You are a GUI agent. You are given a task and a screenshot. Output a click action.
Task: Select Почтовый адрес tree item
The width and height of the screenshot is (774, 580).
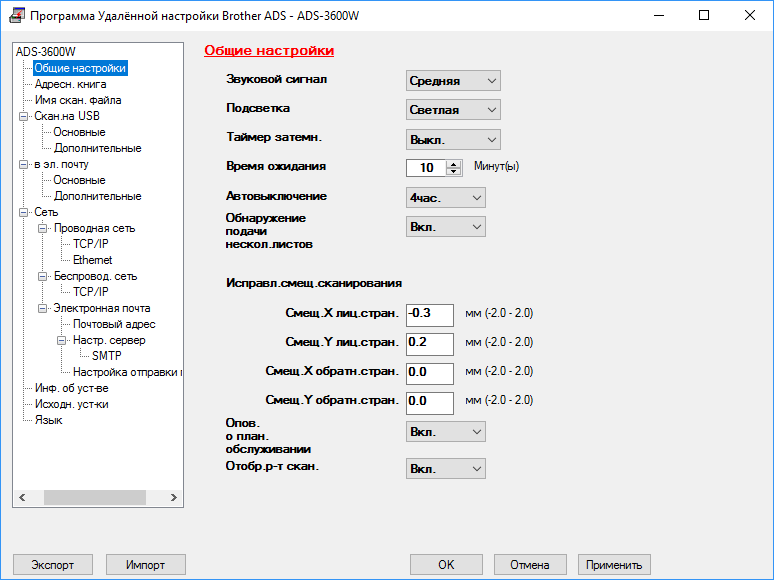pyautogui.click(x=114, y=324)
